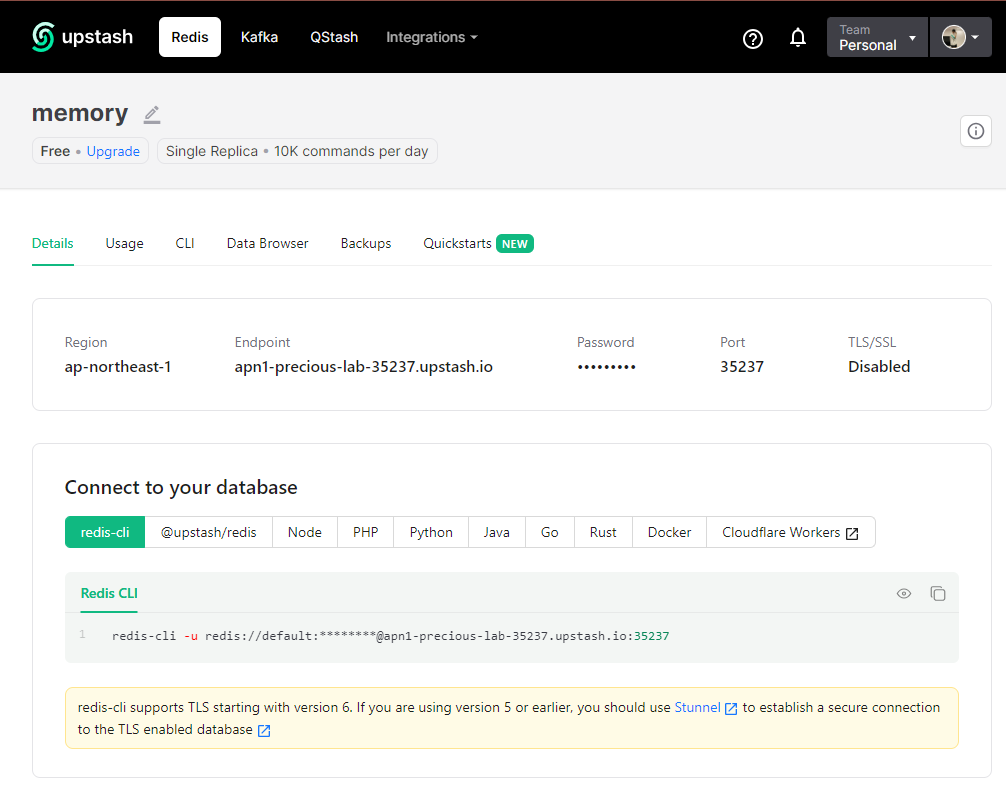Image resolution: width=1006 pixels, height=786 pixels.
Task: Open the user account dropdown arrow
Action: coord(975,37)
